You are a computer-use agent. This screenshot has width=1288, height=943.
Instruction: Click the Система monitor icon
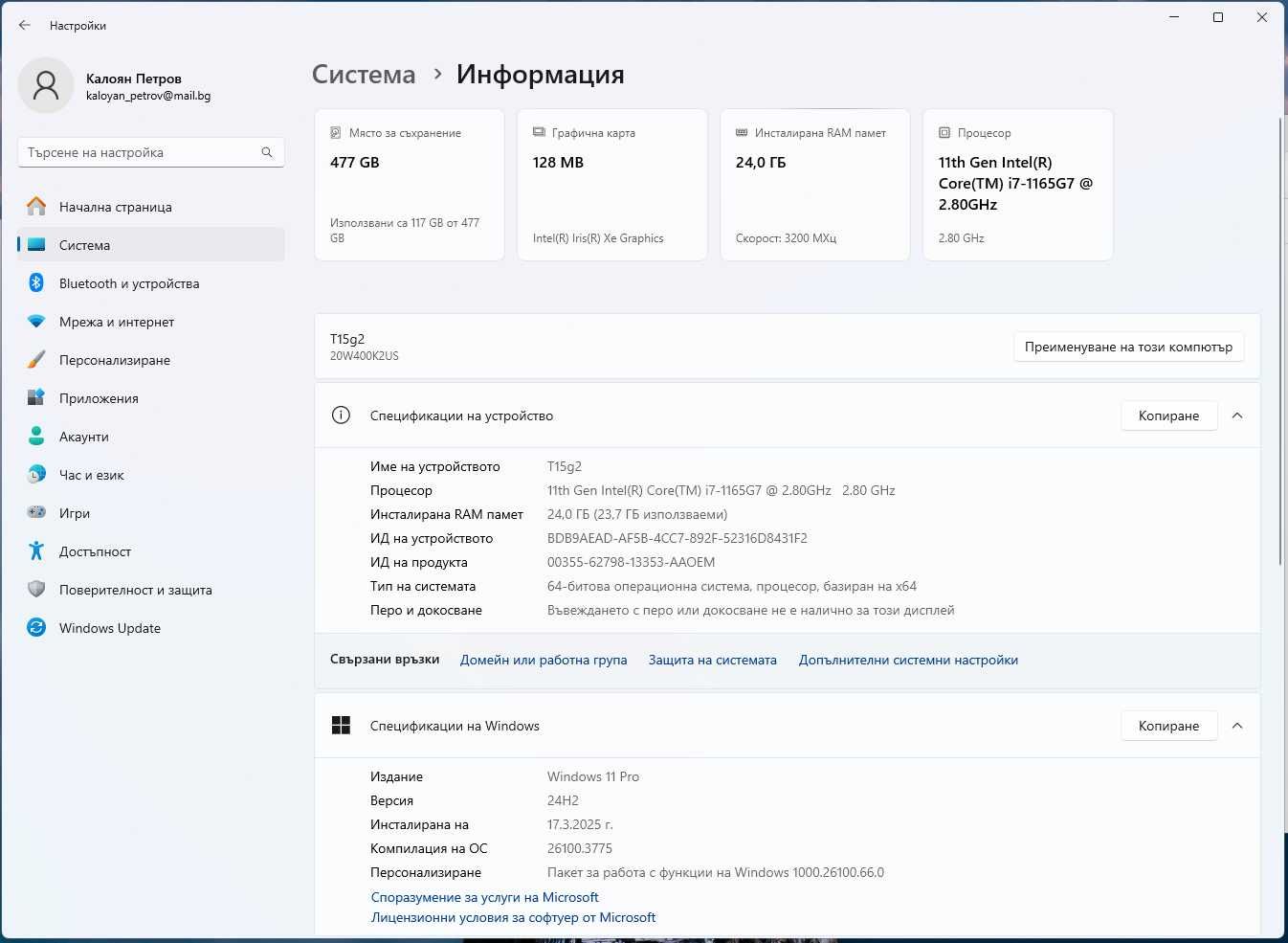[x=36, y=245]
